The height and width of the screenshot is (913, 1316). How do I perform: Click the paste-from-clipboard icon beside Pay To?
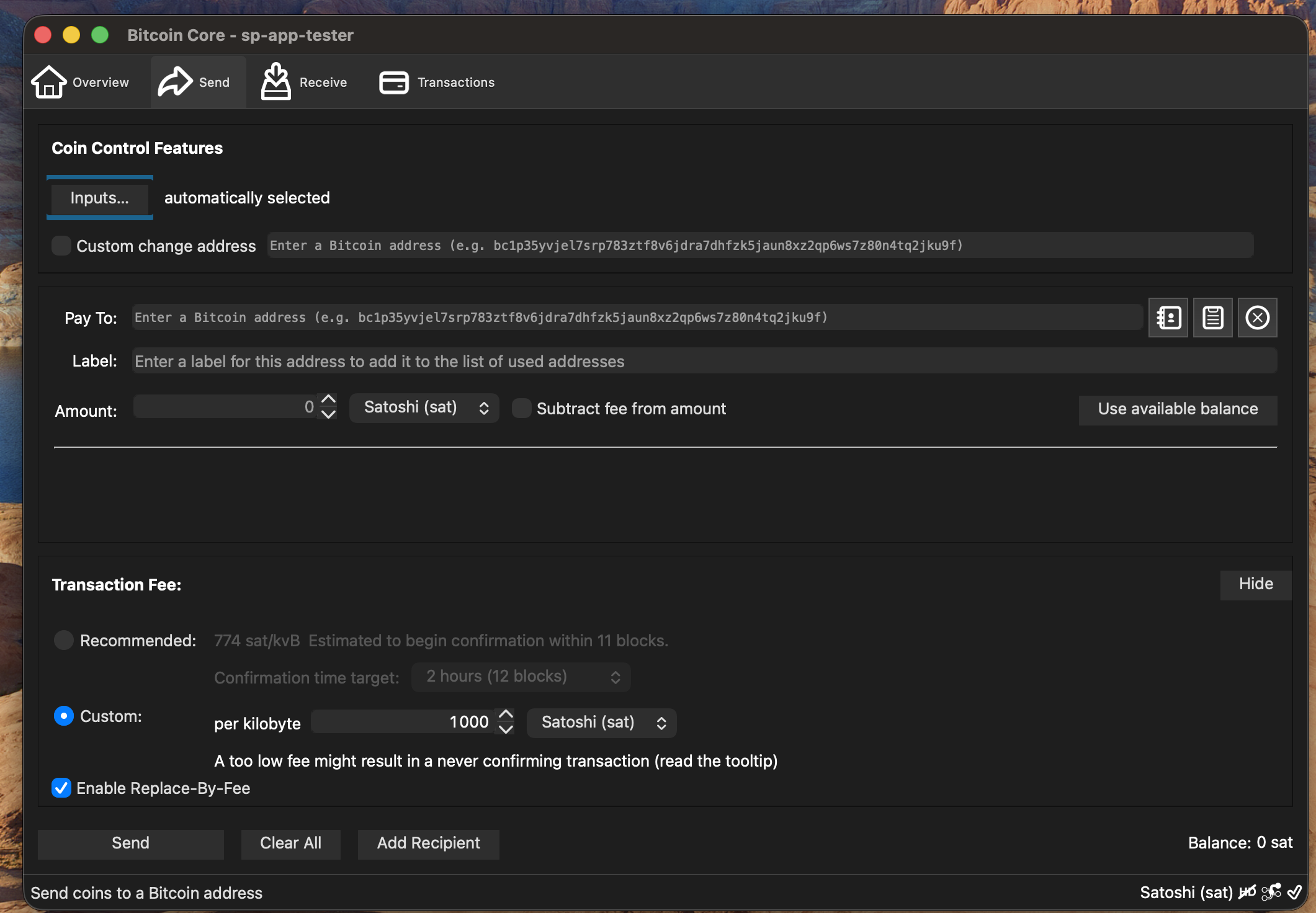click(x=1213, y=318)
